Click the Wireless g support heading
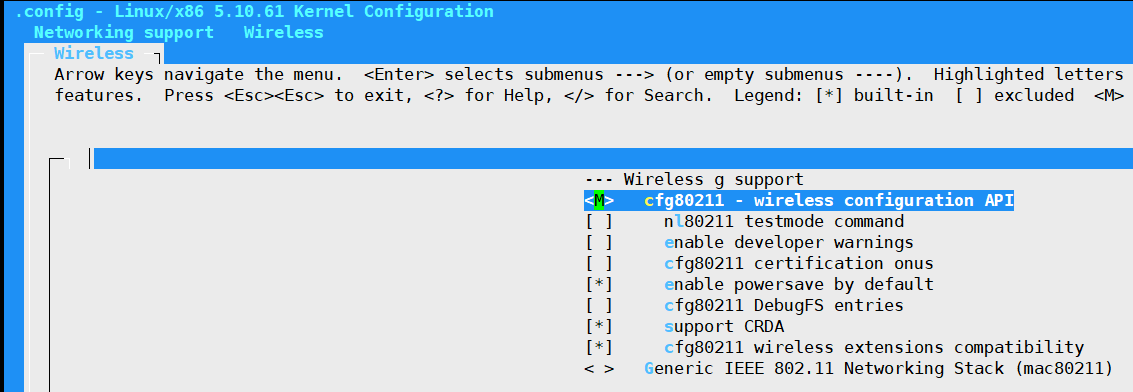Viewport: 1133px width, 392px height. [713, 179]
